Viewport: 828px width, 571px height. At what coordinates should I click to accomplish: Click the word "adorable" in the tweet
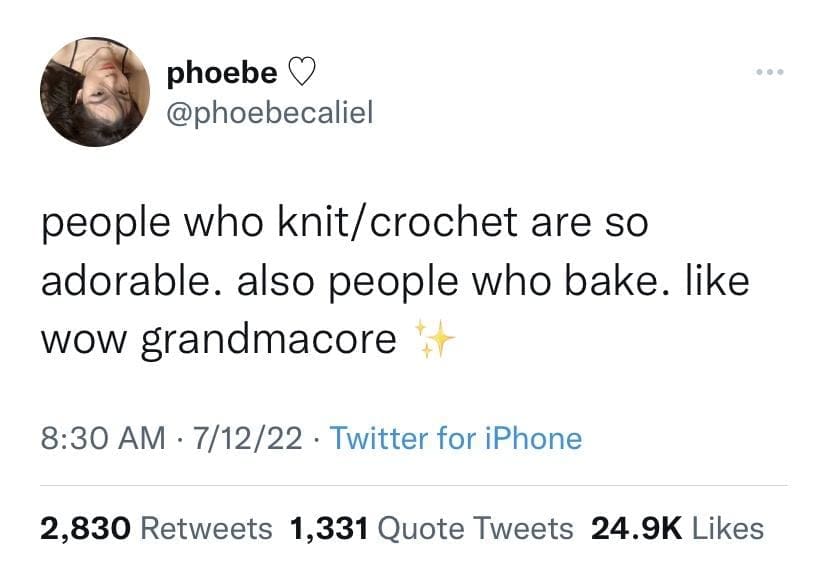pos(122,281)
